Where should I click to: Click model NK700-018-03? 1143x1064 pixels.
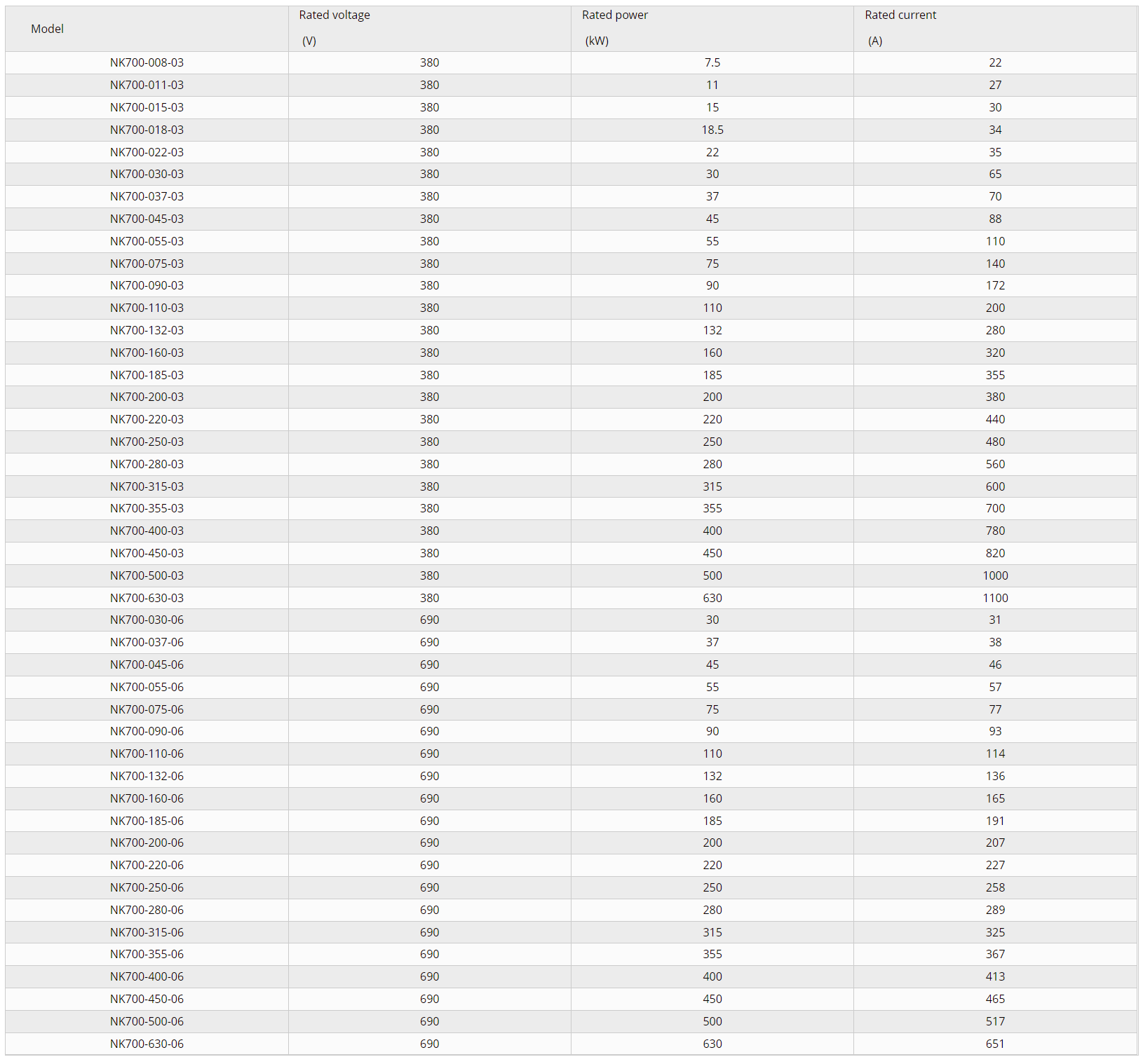coord(147,130)
